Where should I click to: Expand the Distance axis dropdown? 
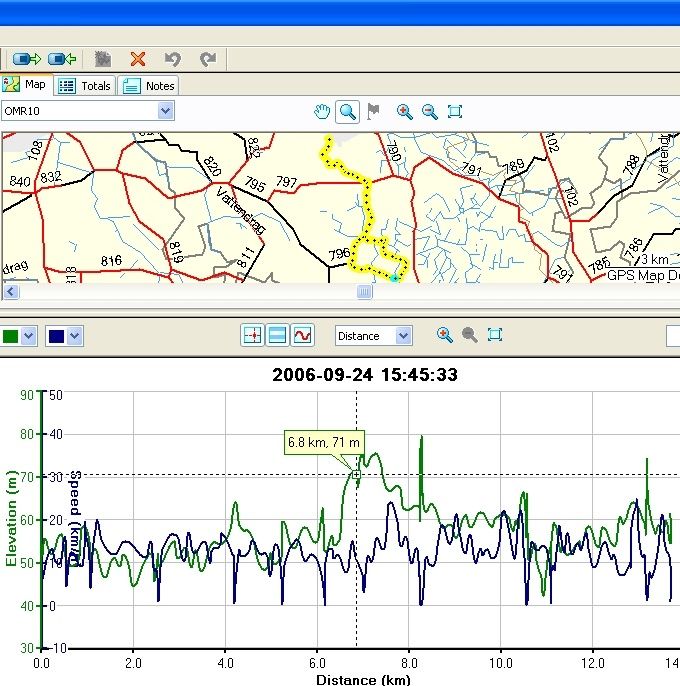click(403, 336)
